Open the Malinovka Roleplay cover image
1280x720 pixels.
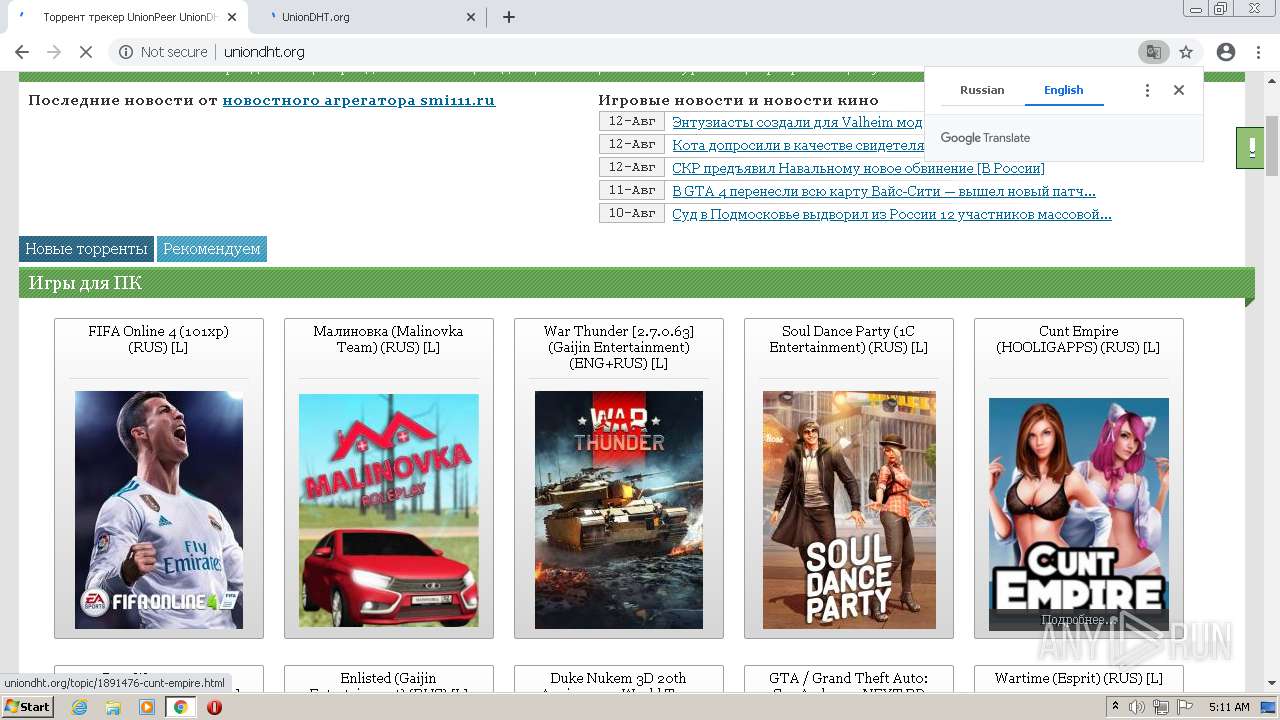(389, 510)
